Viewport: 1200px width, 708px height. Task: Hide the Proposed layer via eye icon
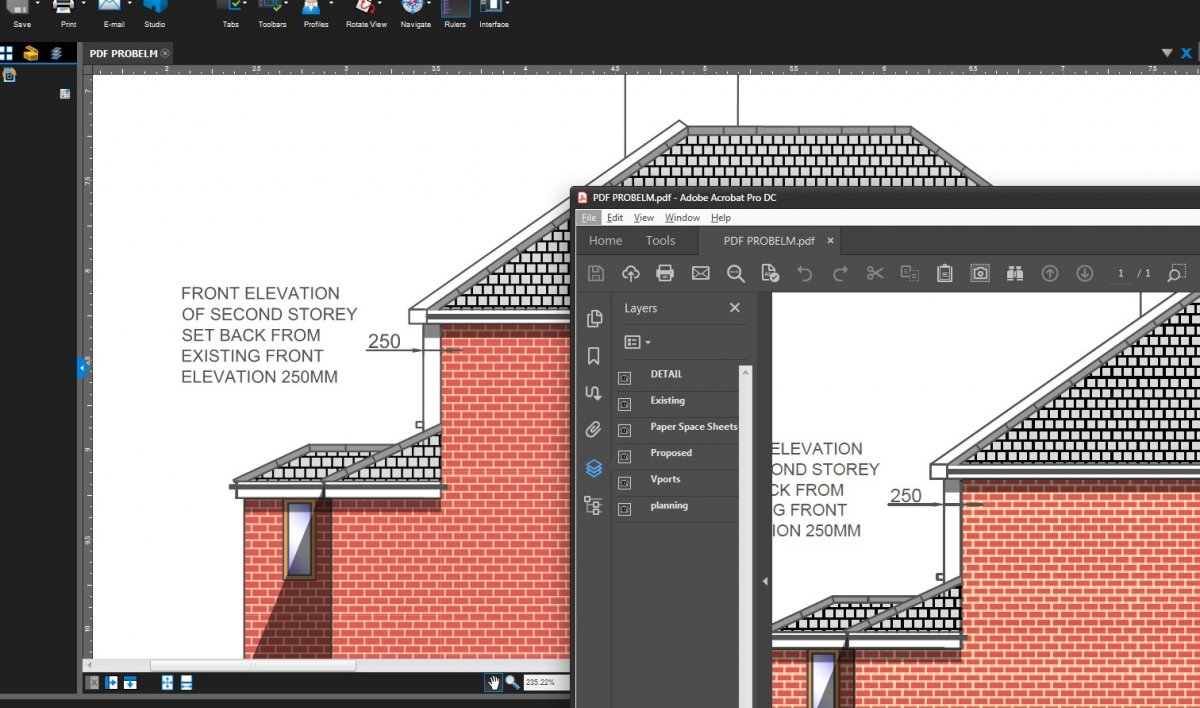pos(625,457)
